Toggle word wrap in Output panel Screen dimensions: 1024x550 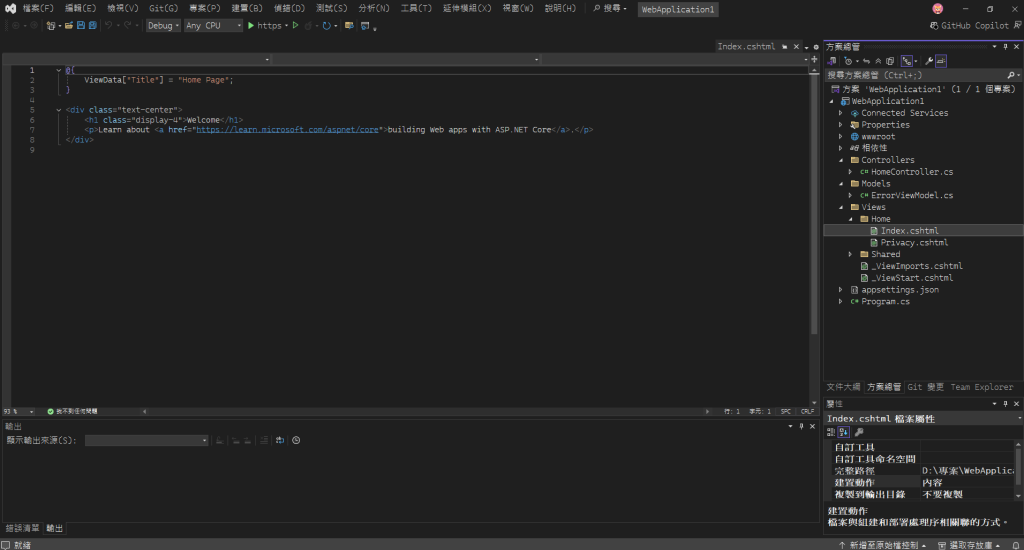(280, 440)
